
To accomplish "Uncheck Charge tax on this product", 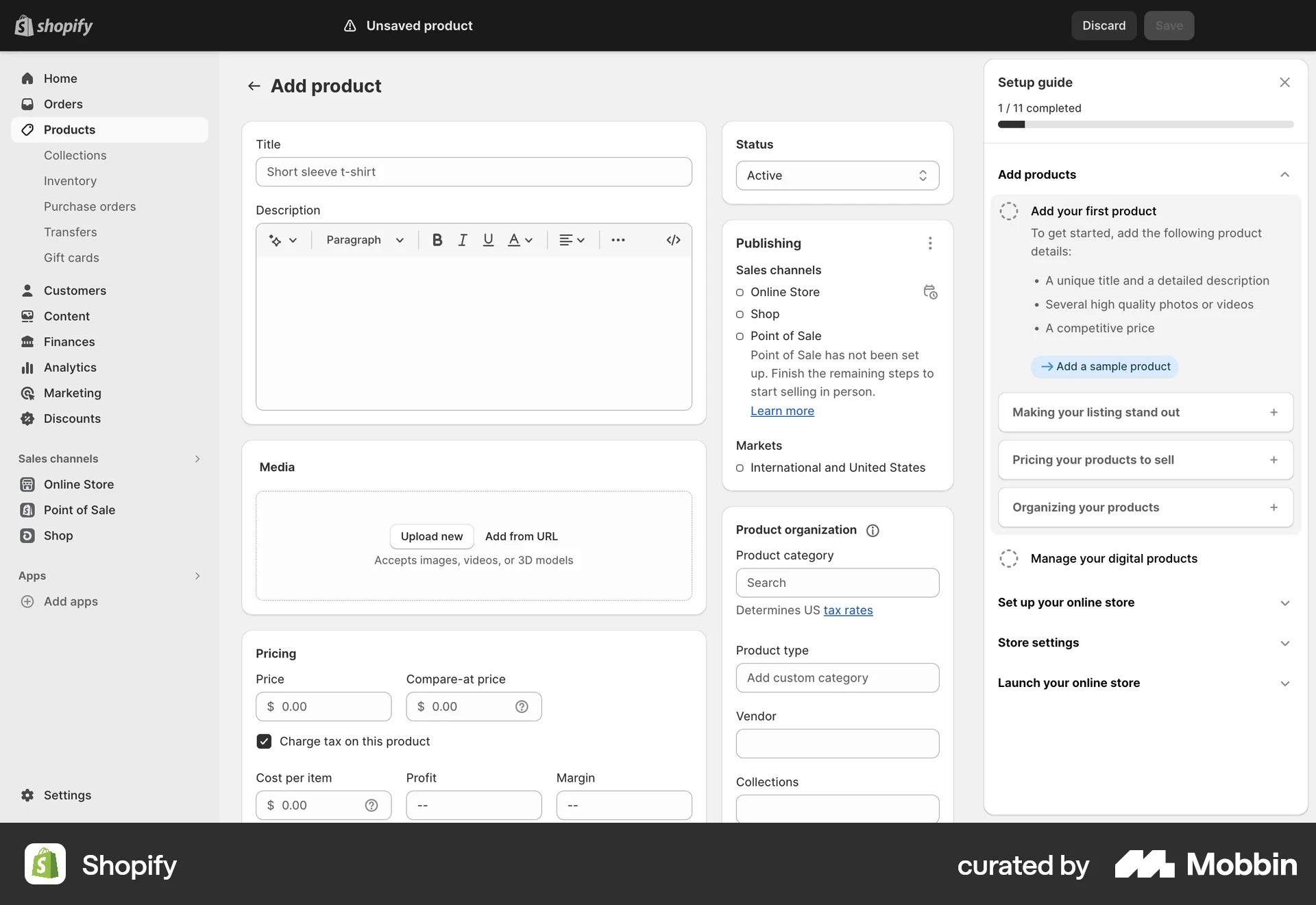I will pyautogui.click(x=264, y=741).
